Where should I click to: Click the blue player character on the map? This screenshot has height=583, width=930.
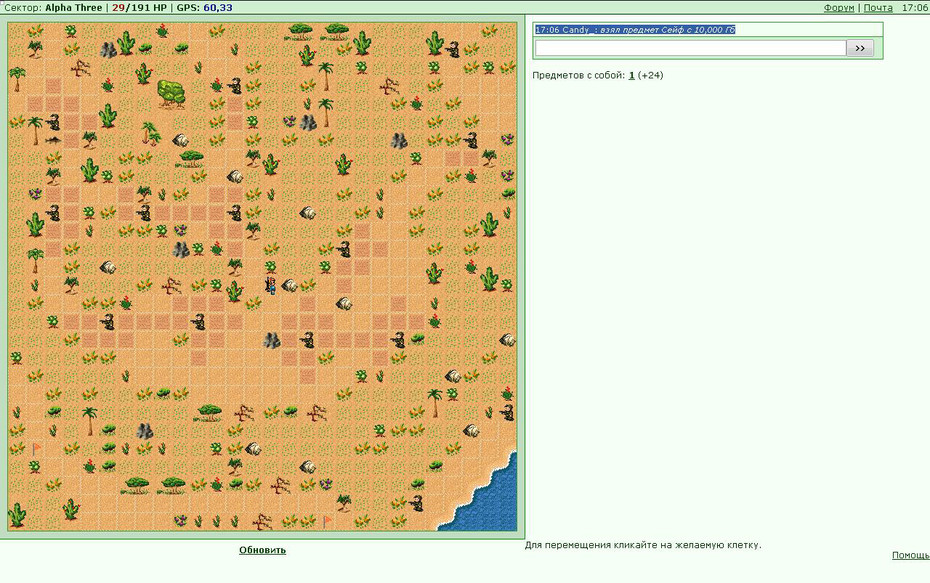(x=270, y=285)
